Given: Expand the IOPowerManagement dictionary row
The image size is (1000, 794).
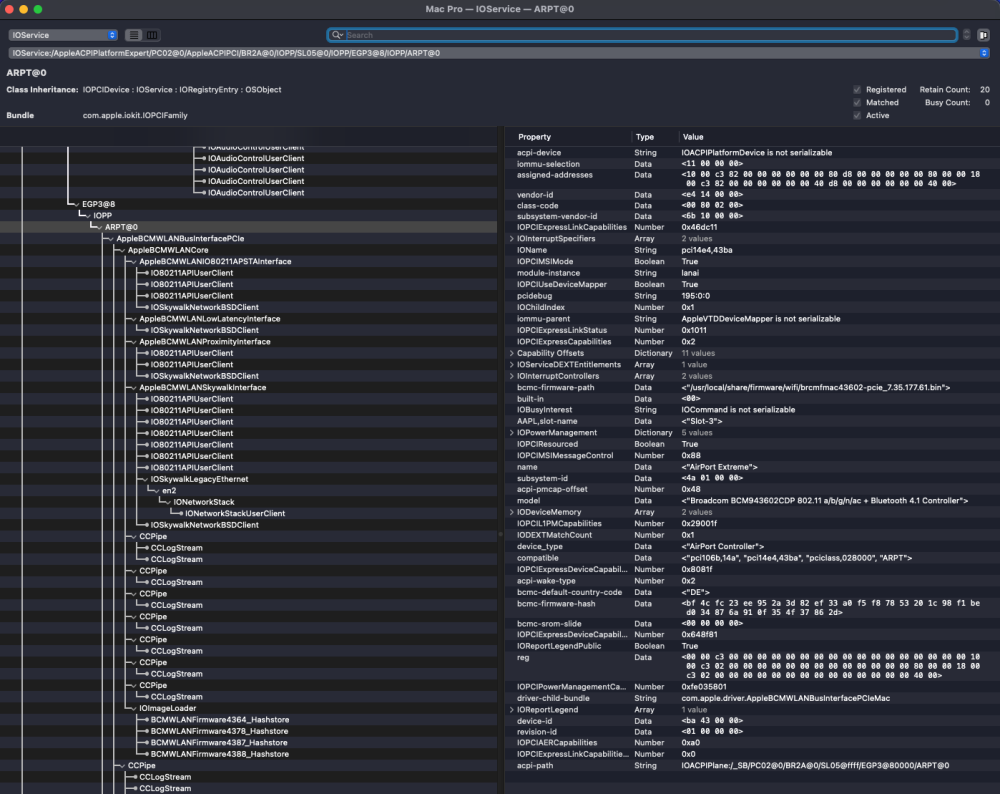Looking at the screenshot, I should (511, 432).
